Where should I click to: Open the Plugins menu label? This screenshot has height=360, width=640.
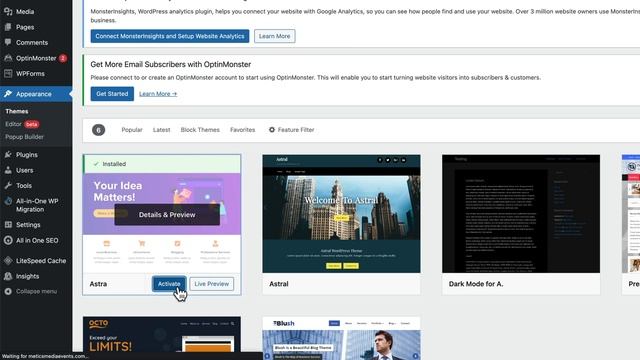point(27,155)
